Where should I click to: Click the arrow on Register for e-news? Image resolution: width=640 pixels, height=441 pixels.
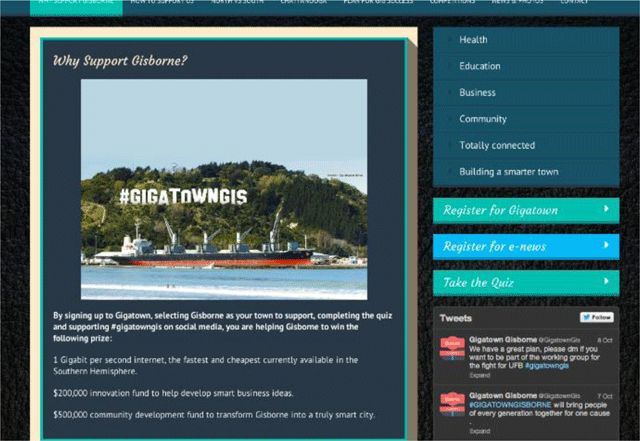[606, 245]
